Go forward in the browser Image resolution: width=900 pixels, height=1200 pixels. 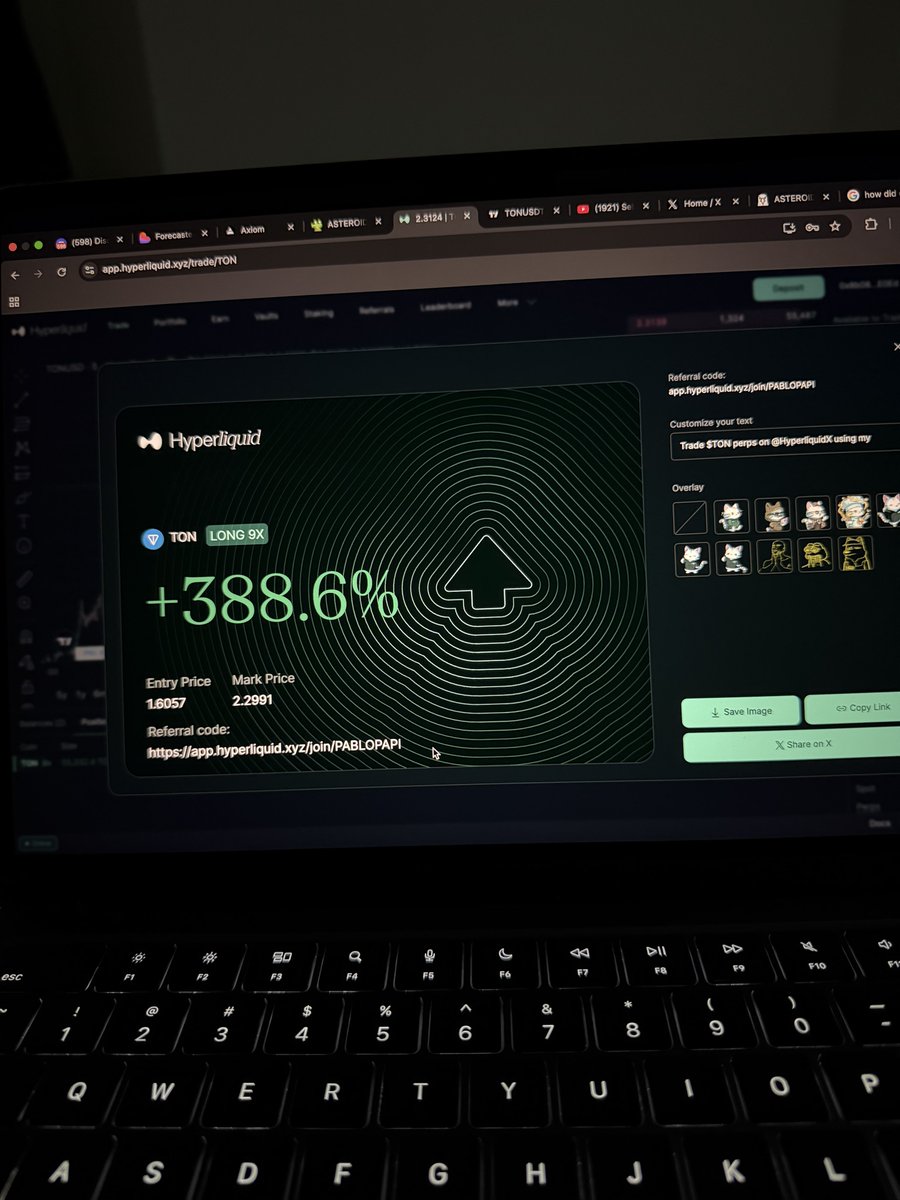pyautogui.click(x=38, y=273)
